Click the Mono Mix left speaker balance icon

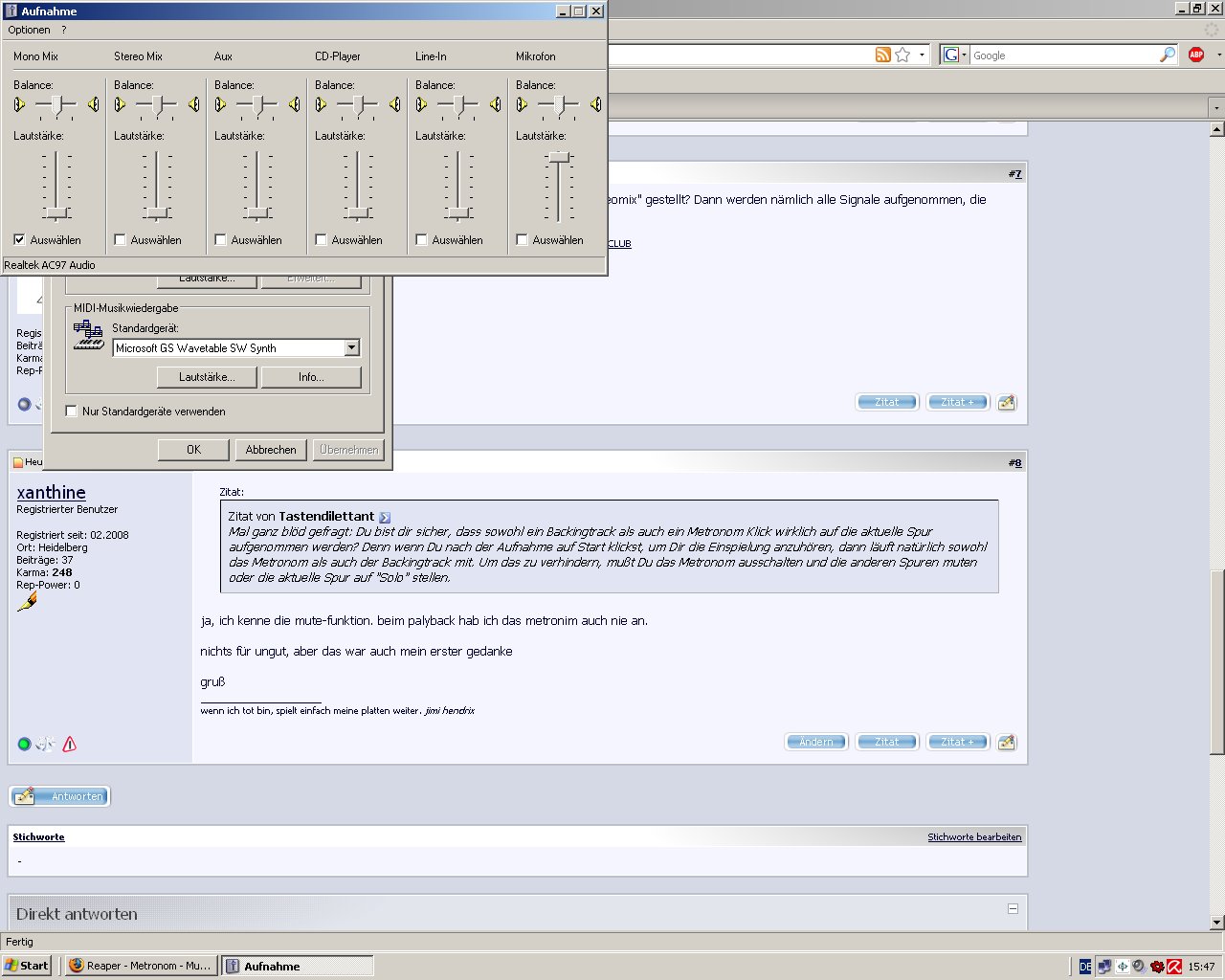point(19,104)
